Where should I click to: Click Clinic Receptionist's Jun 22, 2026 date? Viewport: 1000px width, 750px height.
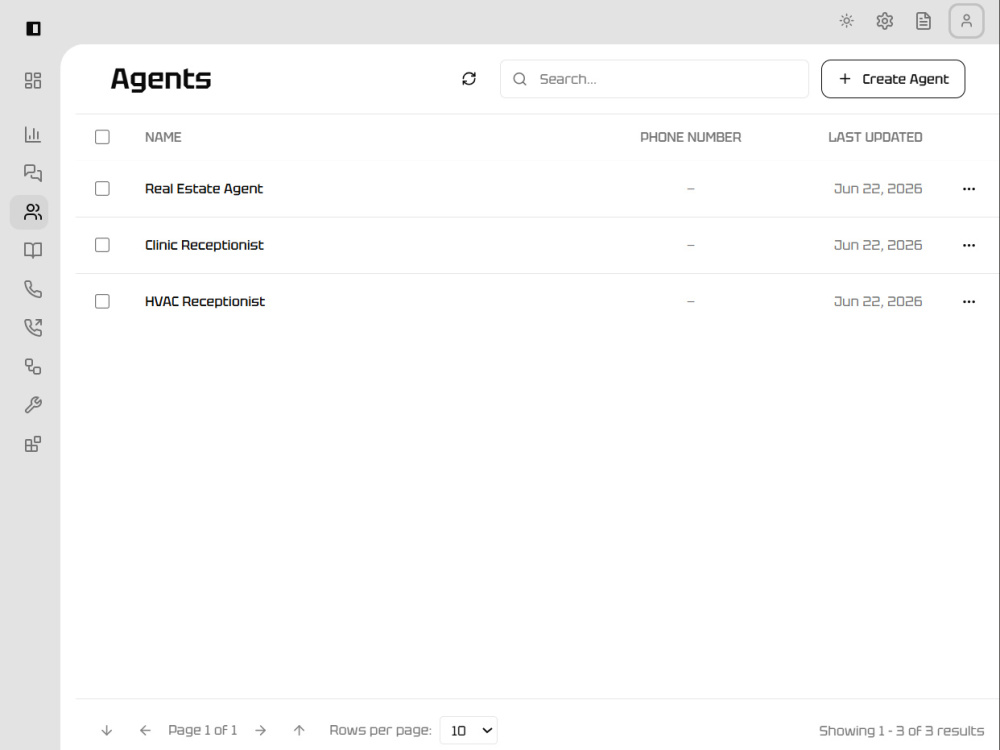(878, 245)
